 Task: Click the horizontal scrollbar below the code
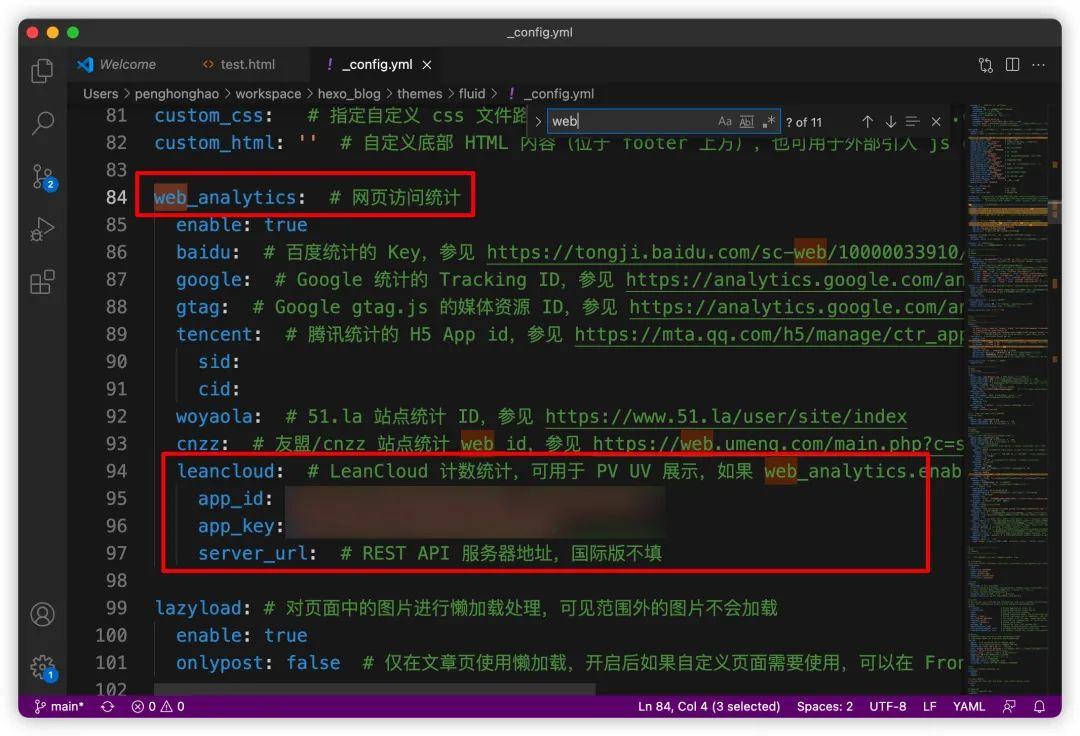(374, 689)
